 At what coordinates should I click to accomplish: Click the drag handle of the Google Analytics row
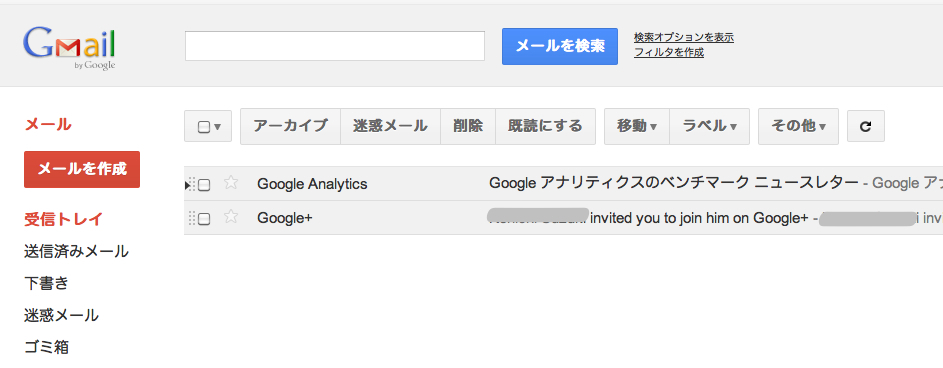(192, 184)
